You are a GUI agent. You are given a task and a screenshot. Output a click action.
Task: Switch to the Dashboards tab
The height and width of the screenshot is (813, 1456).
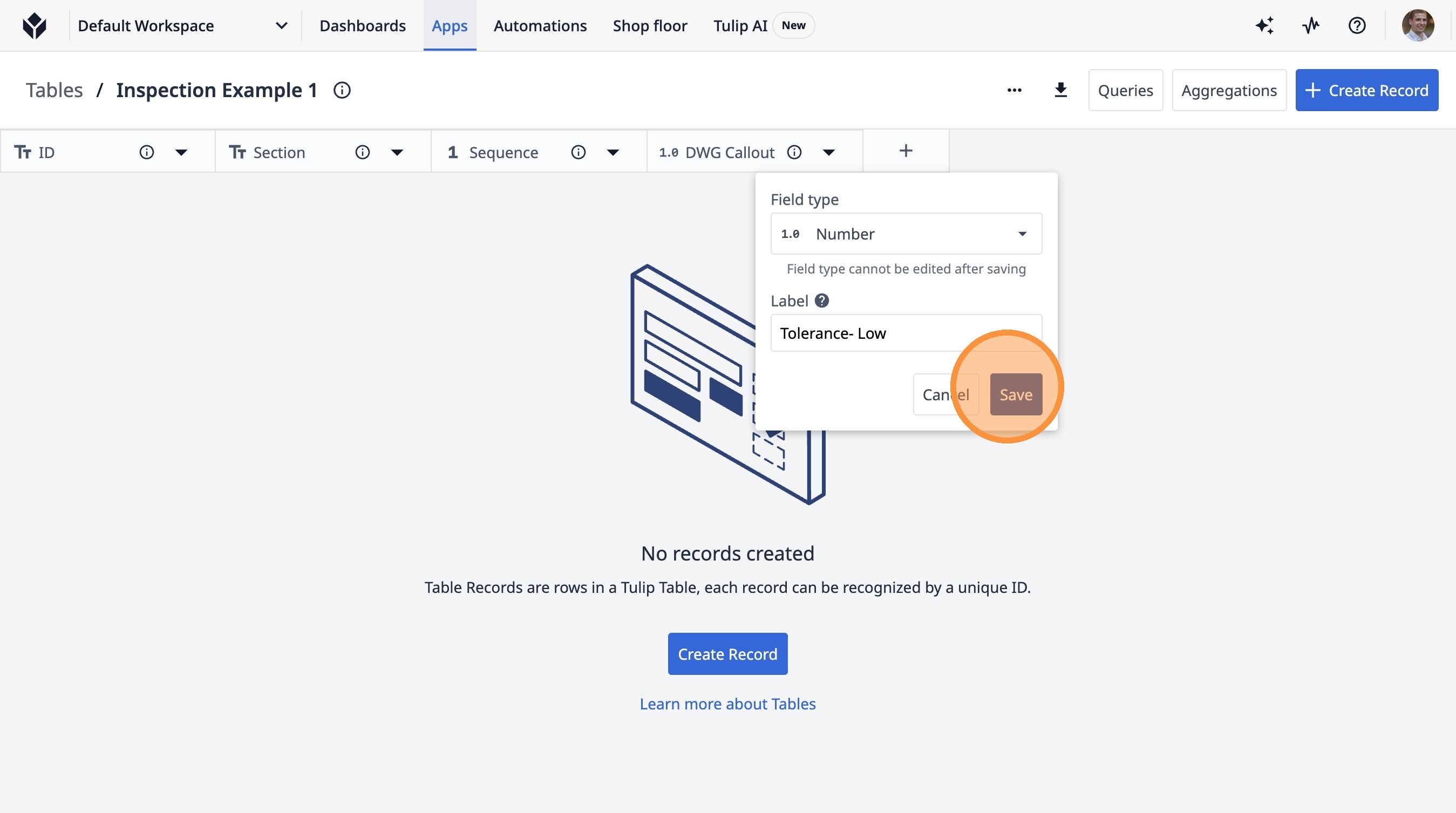click(x=362, y=25)
